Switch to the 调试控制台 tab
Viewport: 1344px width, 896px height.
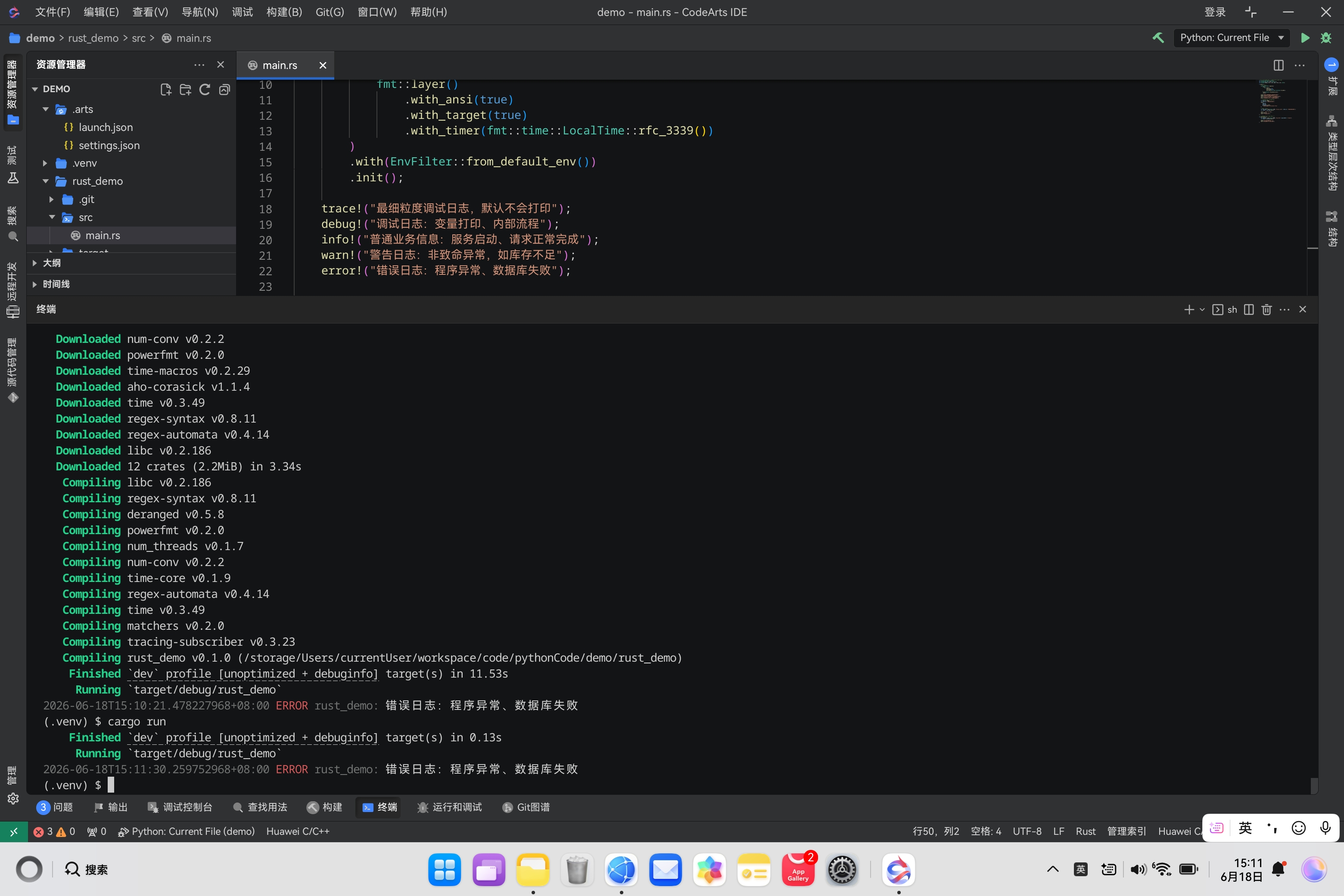[x=180, y=807]
